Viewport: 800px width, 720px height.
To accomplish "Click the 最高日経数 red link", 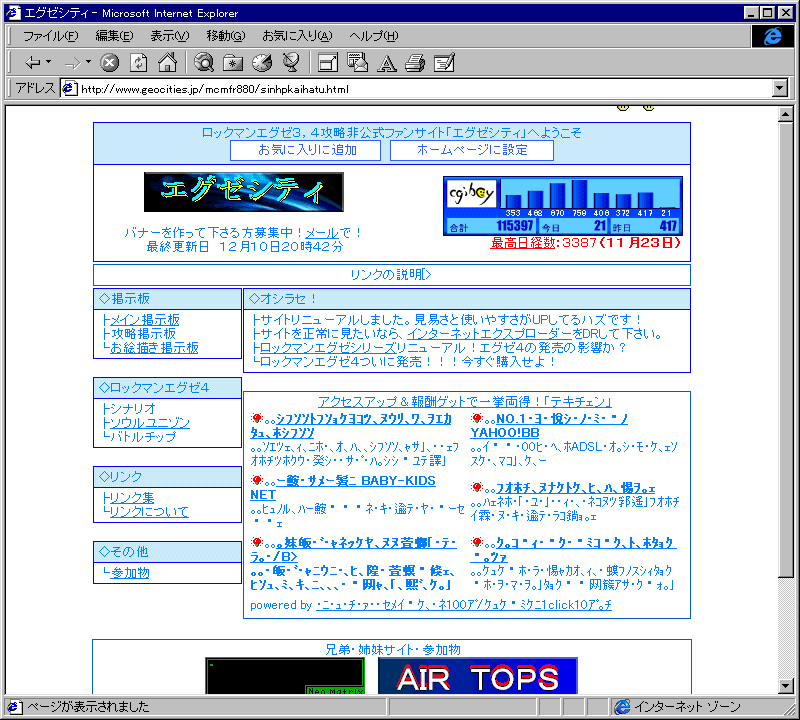I will coord(522,243).
